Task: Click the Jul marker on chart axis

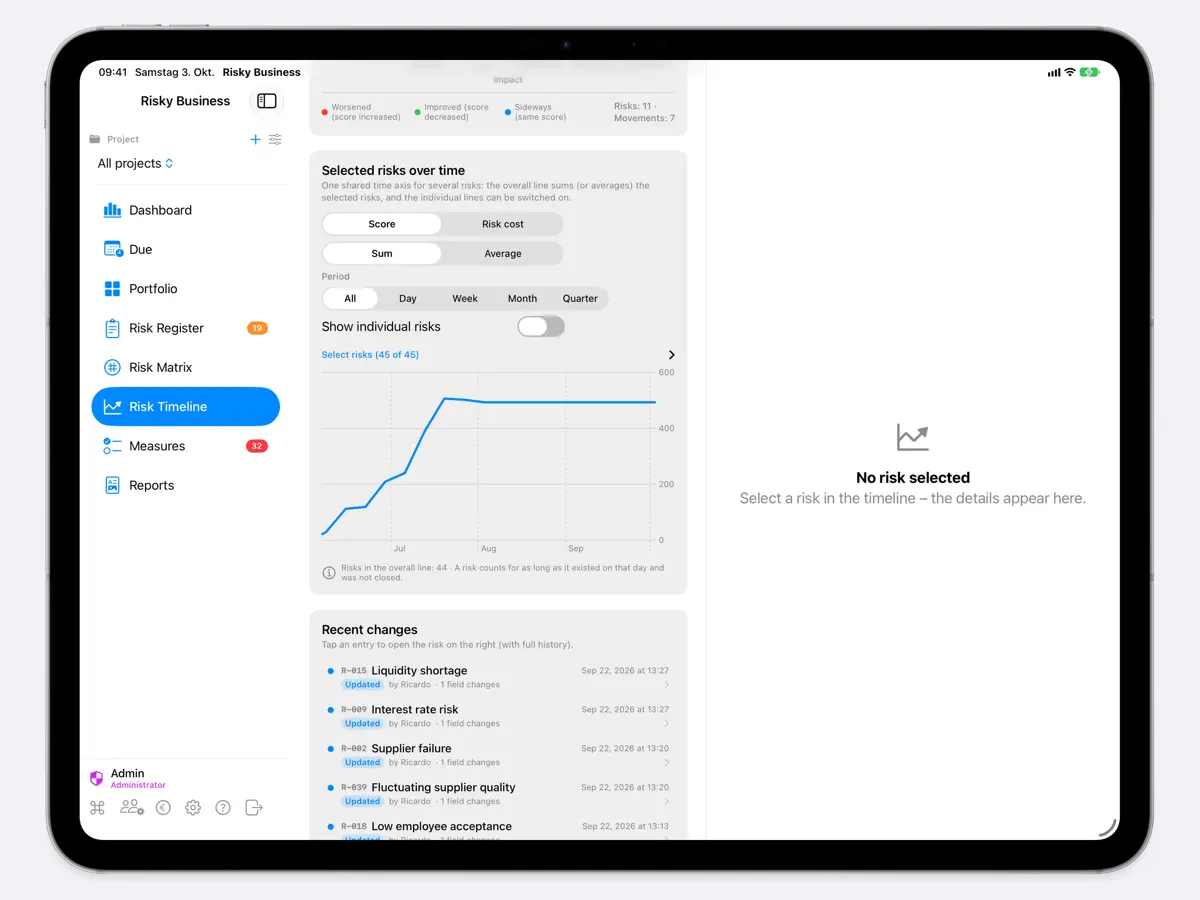Action: 399,549
